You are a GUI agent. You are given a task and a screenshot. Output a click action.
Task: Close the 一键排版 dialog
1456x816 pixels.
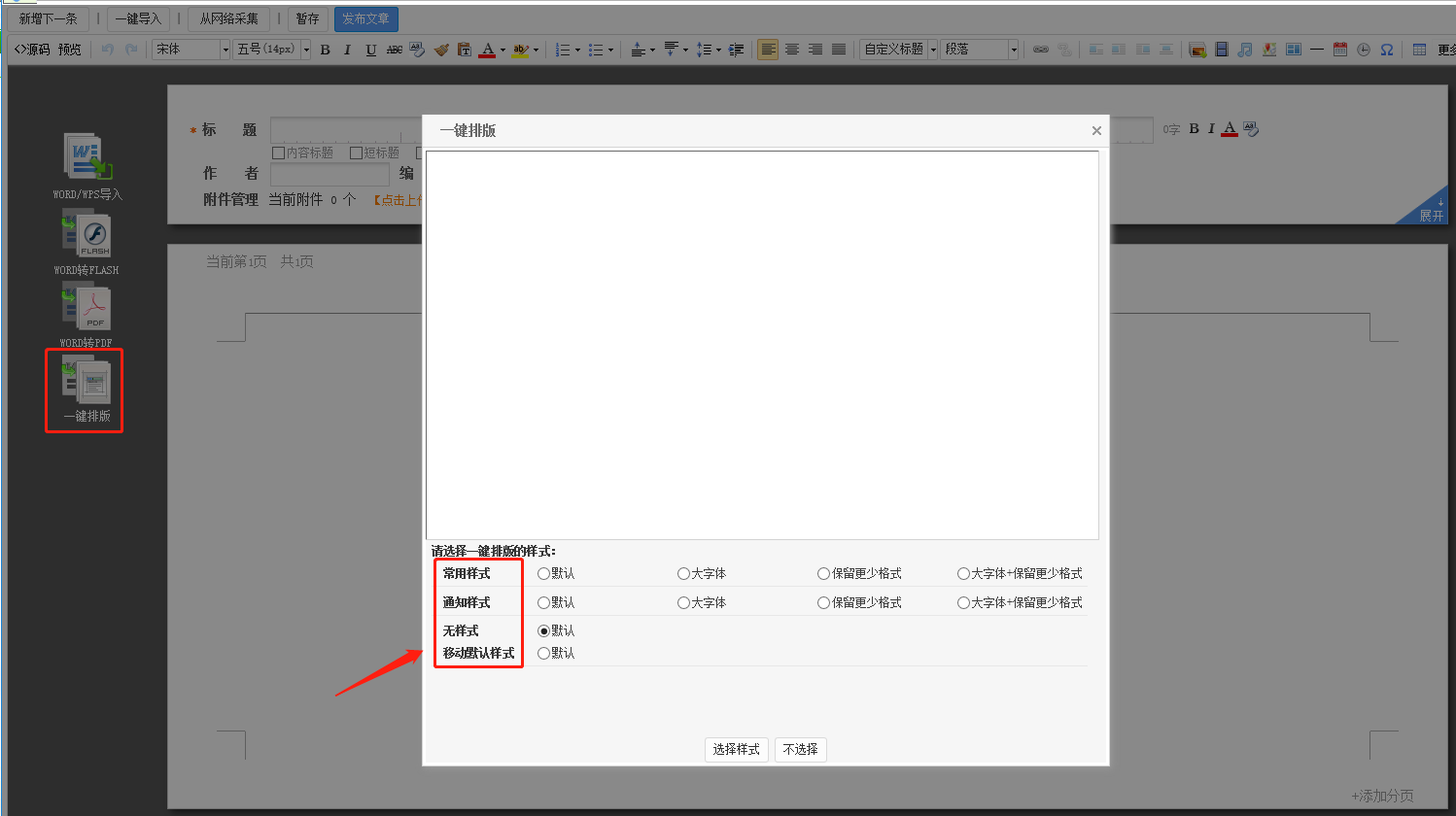(x=1096, y=131)
